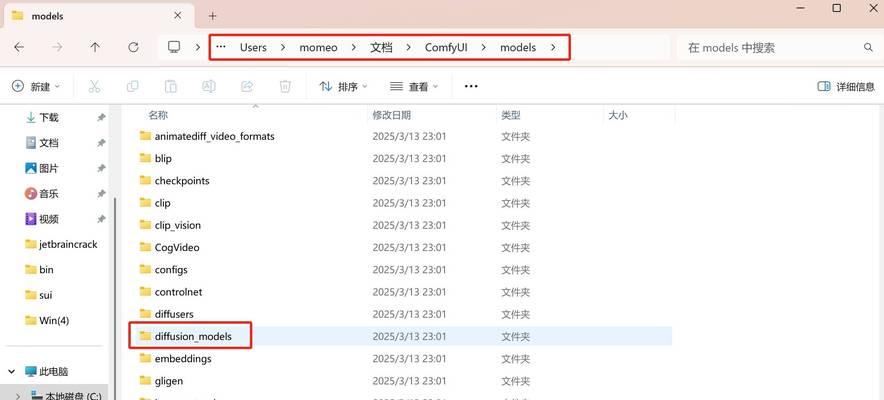
Task: Open the 新建 (New) dropdown
Action: (36, 87)
